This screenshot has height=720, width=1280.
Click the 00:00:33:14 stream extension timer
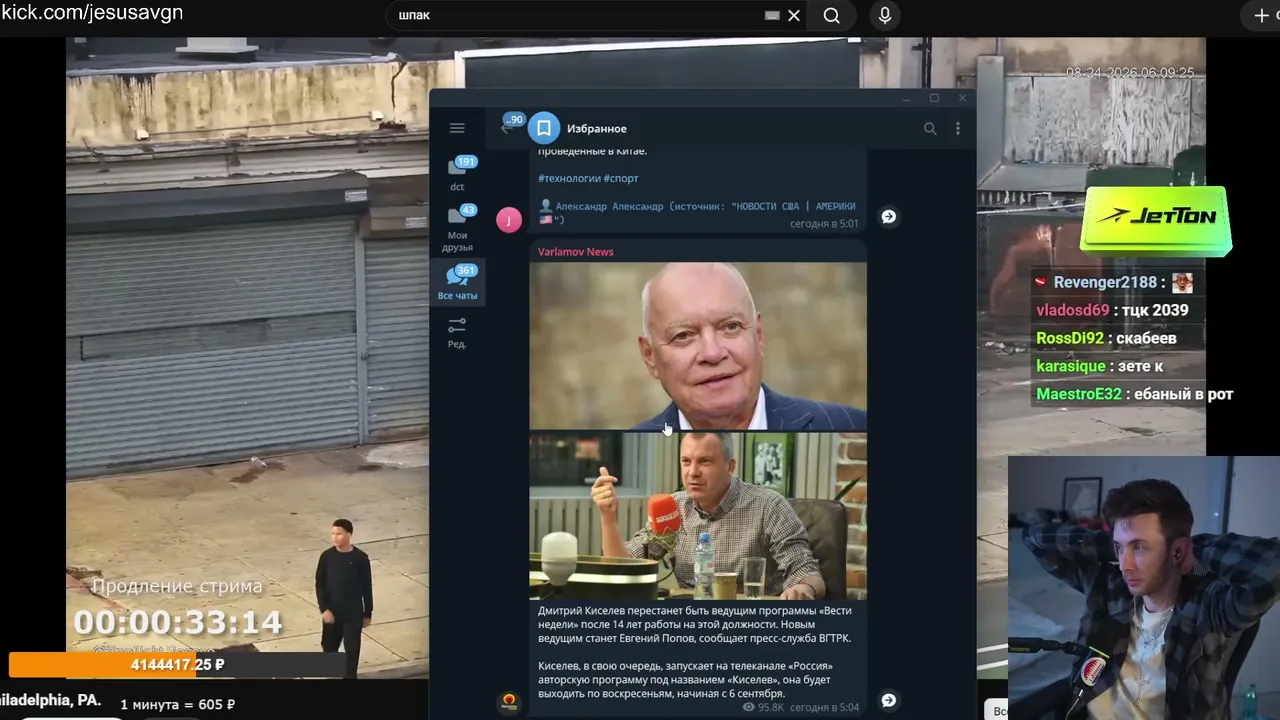[x=178, y=623]
